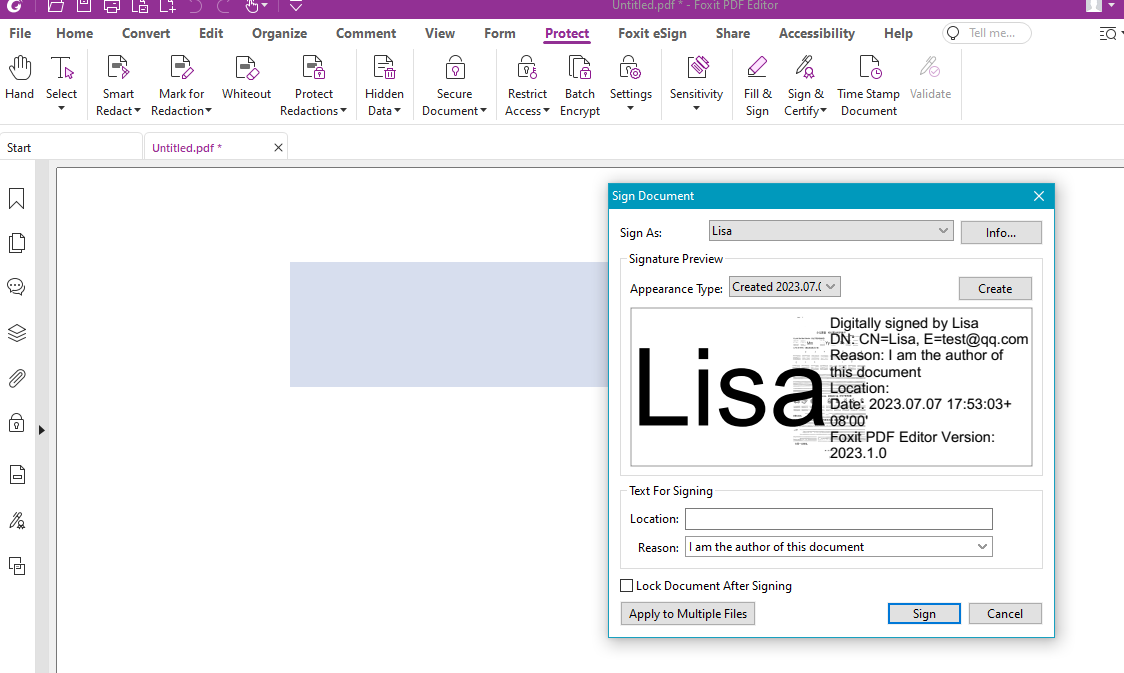Click the Create appearance button
The width and height of the screenshot is (1124, 673).
tap(995, 289)
